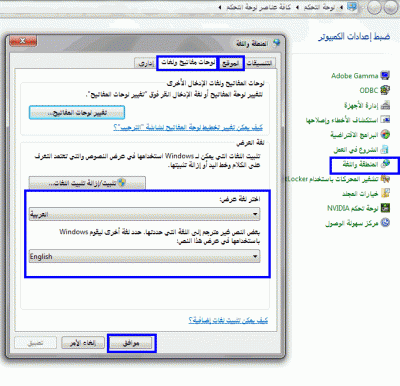
Task: Expand arrow after لوحة التحكم breadcrumb
Action: pyautogui.click(x=297, y=7)
